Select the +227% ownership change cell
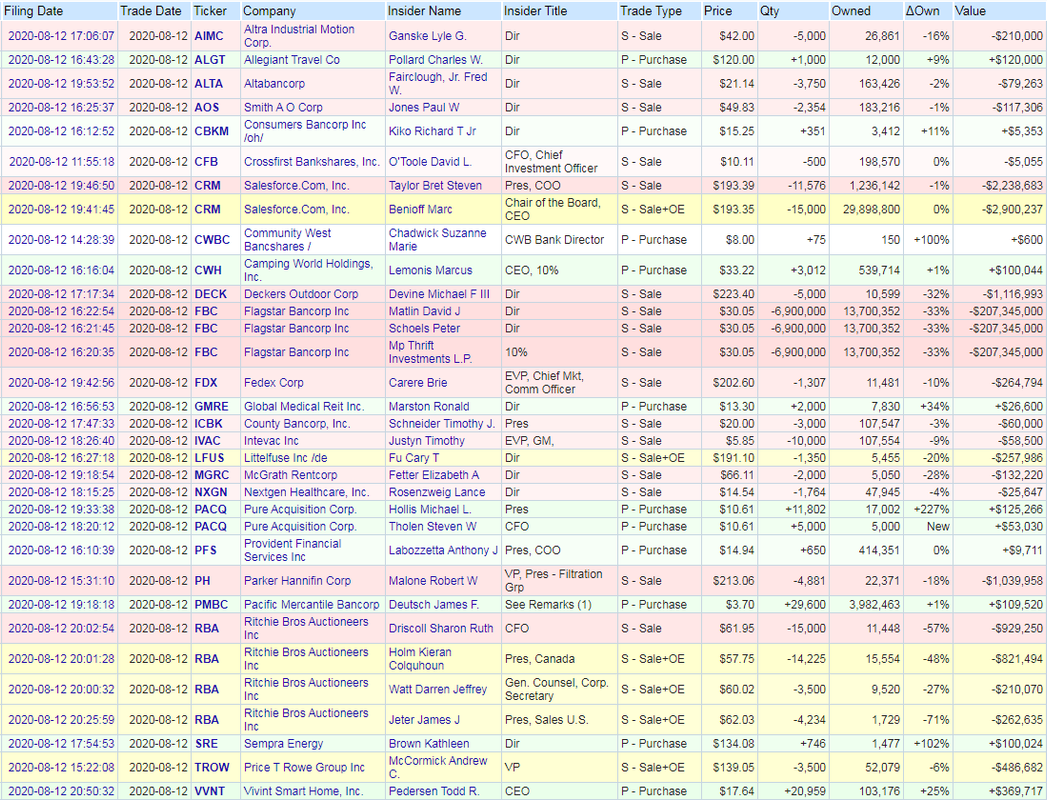This screenshot has height=800, width=1047. tap(927, 510)
